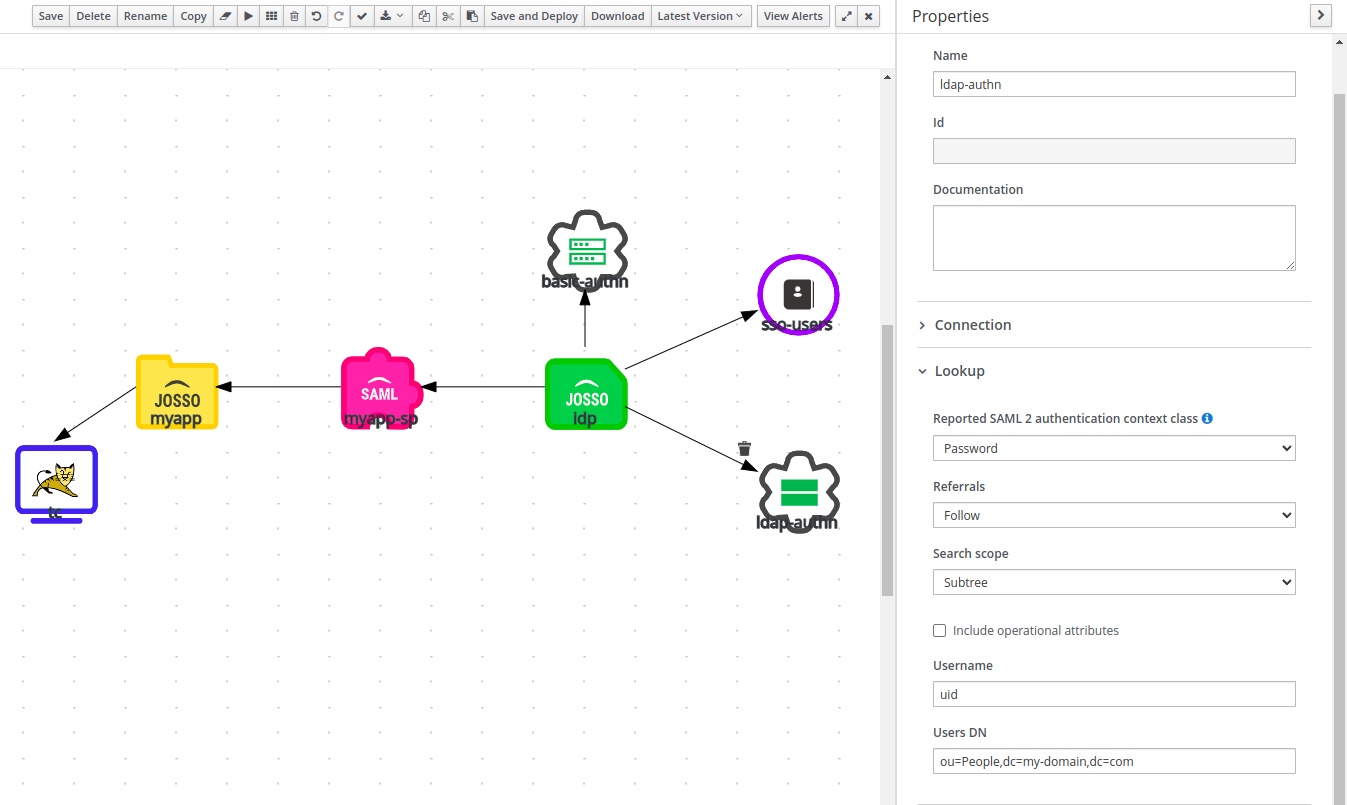Open the download-arrow dropdown in toolbar
This screenshot has height=805, width=1347.
click(x=392, y=16)
